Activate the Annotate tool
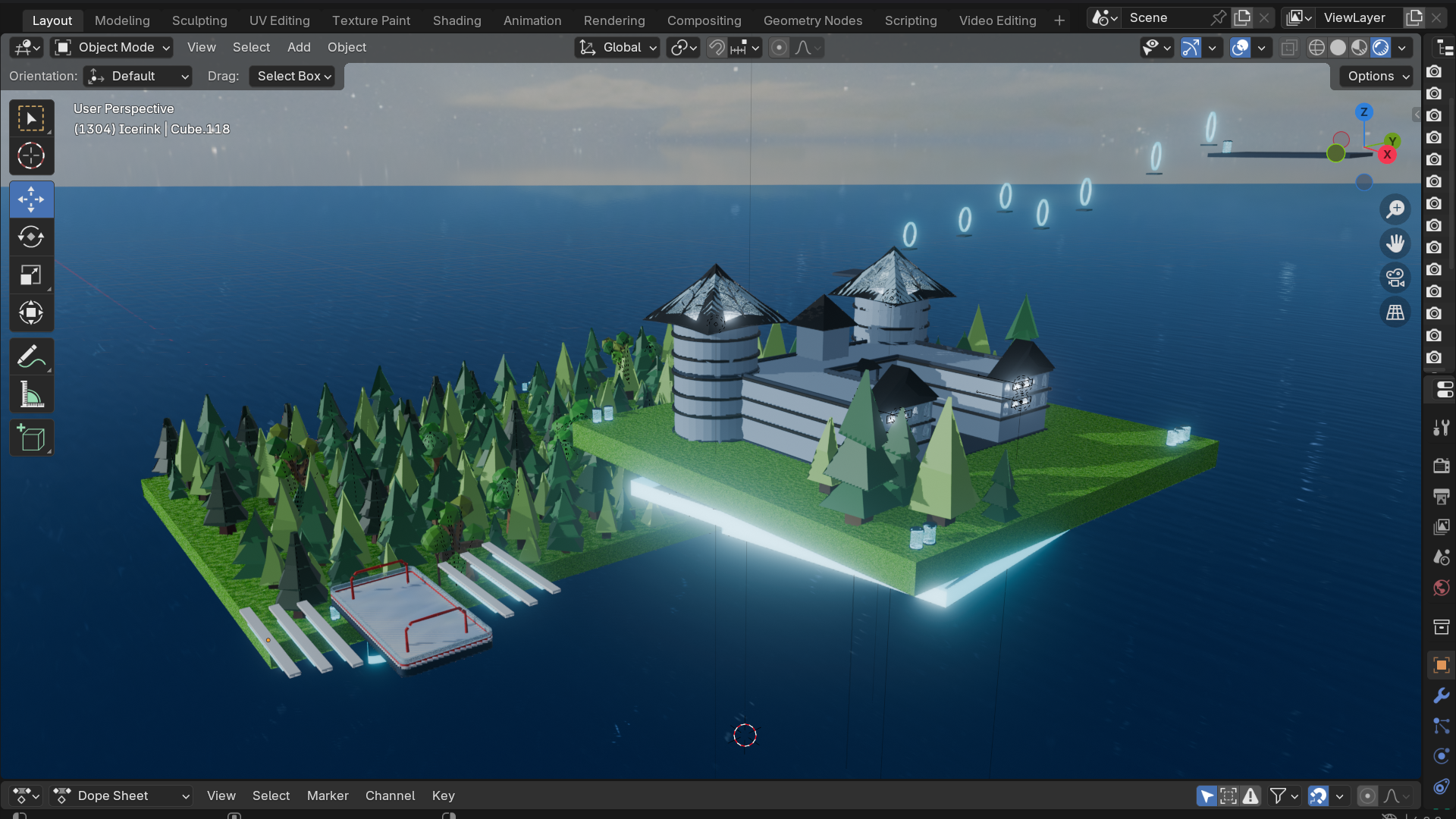1456x819 pixels. click(31, 356)
